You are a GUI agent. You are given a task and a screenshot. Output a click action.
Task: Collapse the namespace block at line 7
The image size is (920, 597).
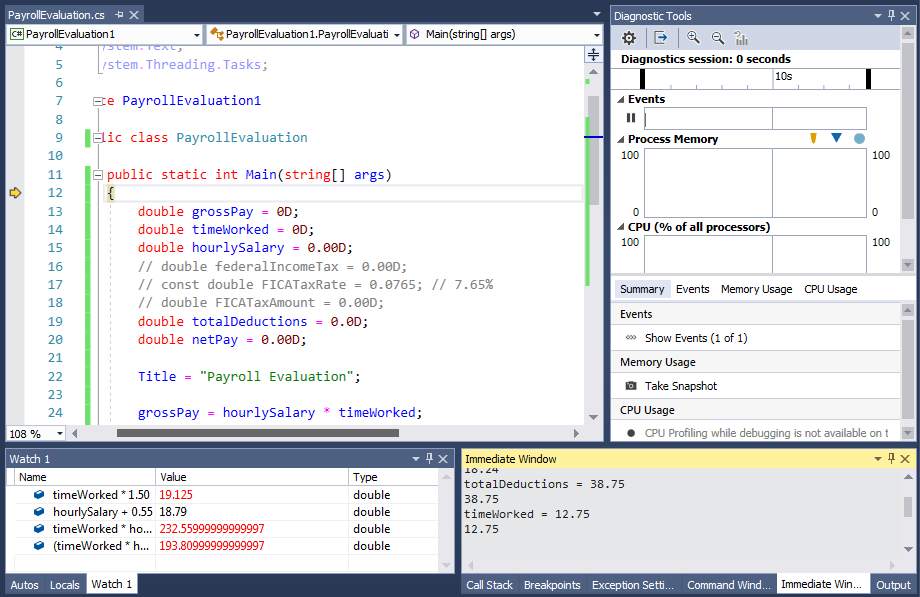[x=97, y=101]
